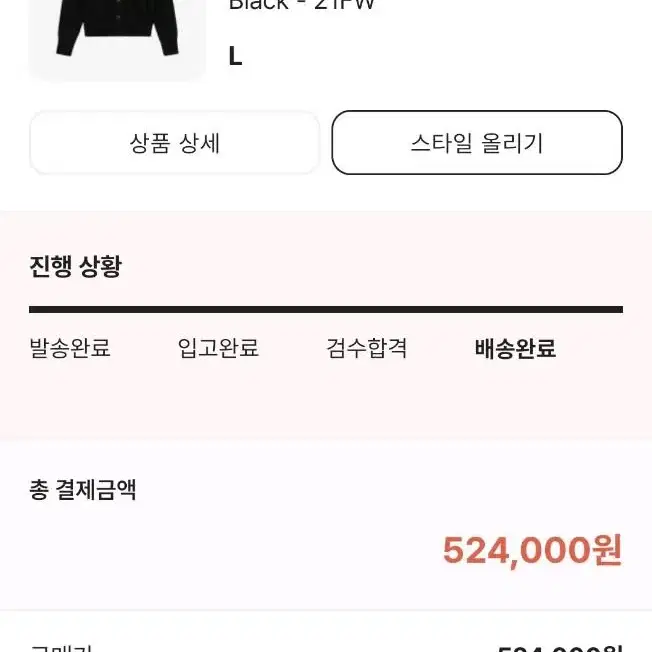The height and width of the screenshot is (652, 652).
Task: Tap the 상품 상세 button
Action: click(x=174, y=143)
